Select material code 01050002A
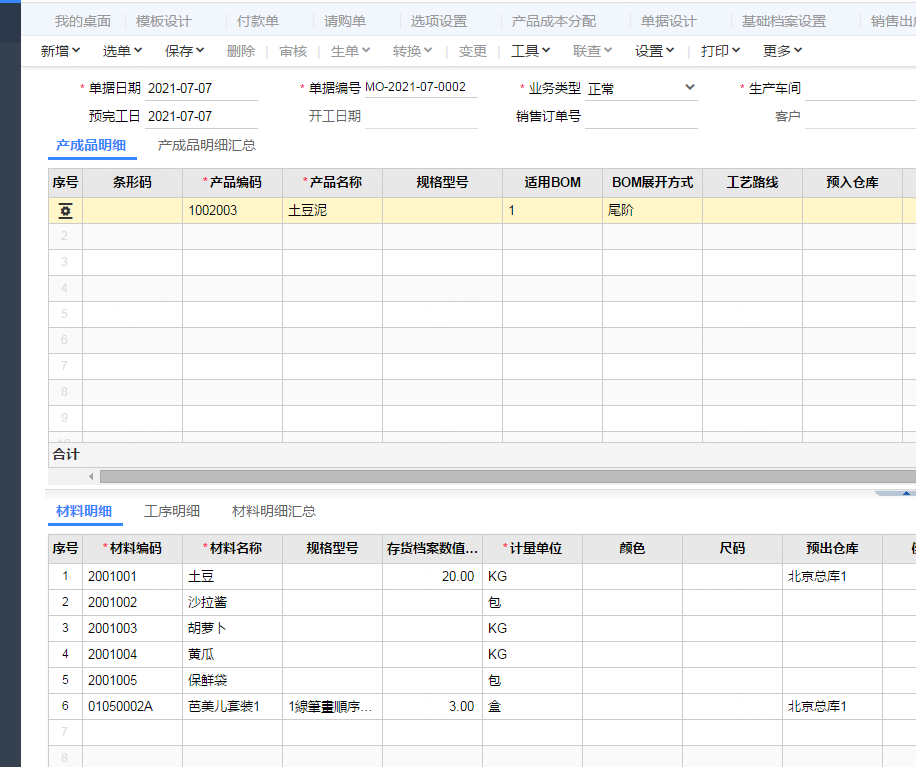This screenshot has height=767, width=916. 133,706
